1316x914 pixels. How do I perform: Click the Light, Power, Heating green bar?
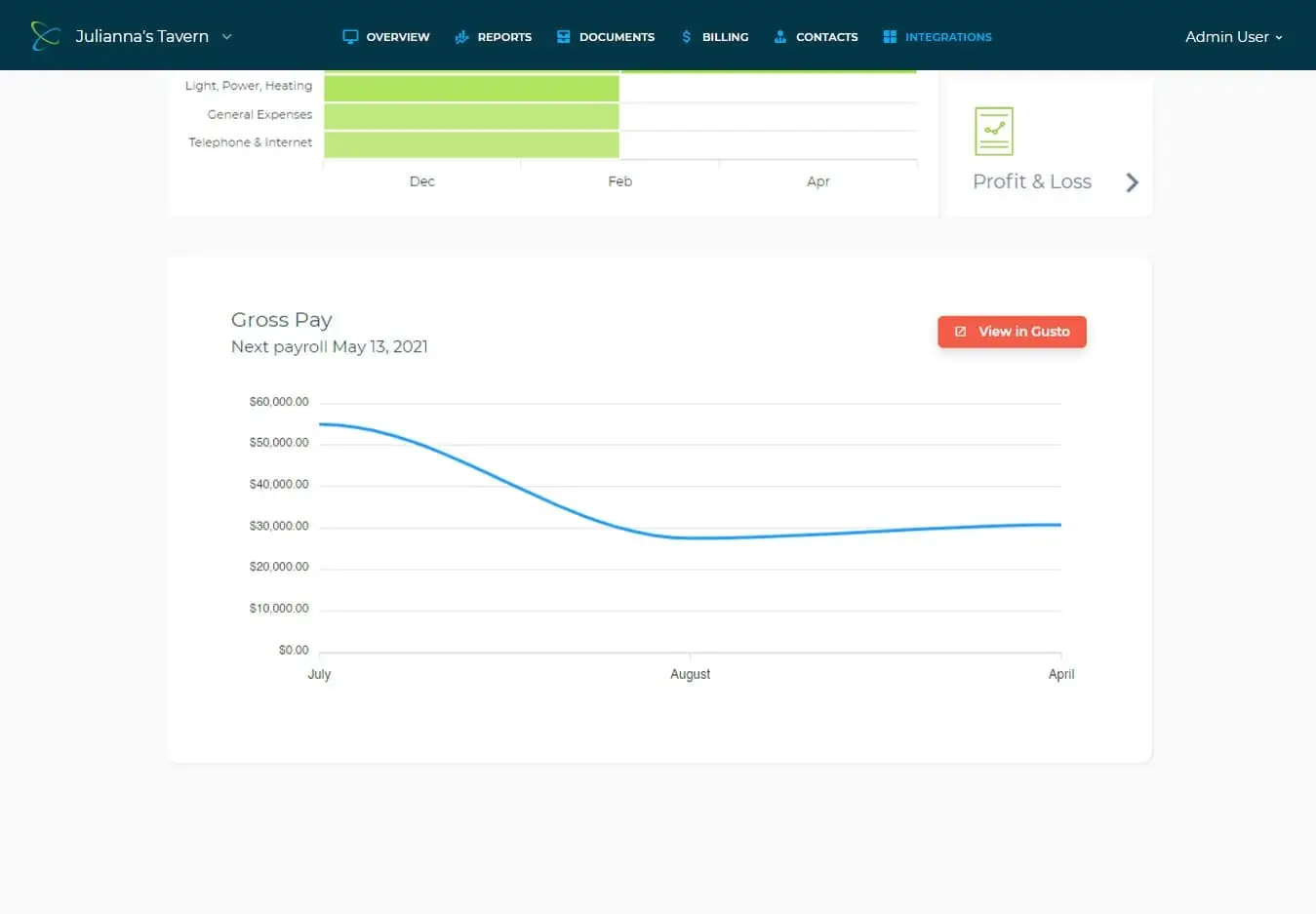[471, 89]
